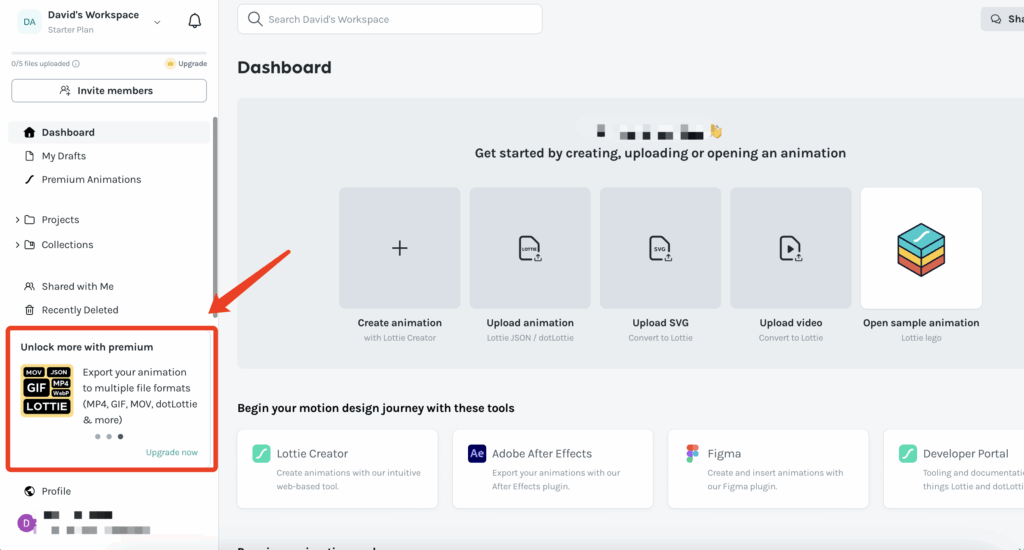The width and height of the screenshot is (1024, 550).
Task: Click the Figma logo icon
Action: point(693,454)
